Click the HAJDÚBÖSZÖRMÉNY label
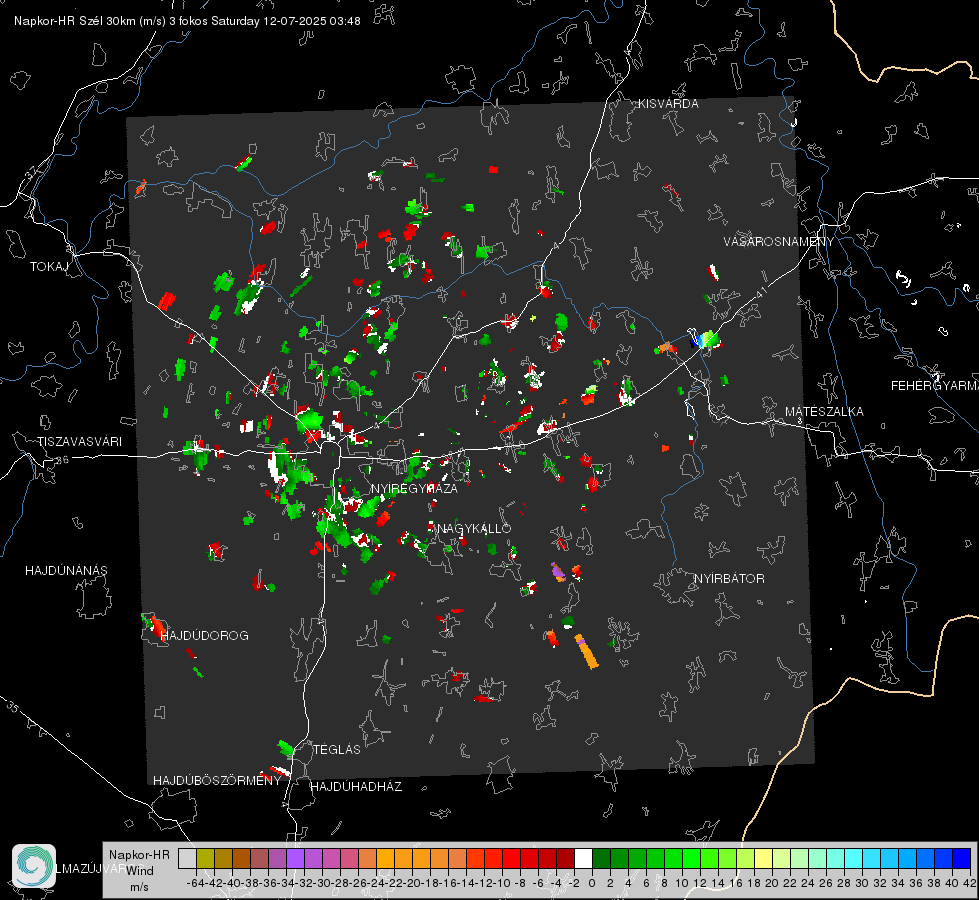This screenshot has width=979, height=900. 217,780
